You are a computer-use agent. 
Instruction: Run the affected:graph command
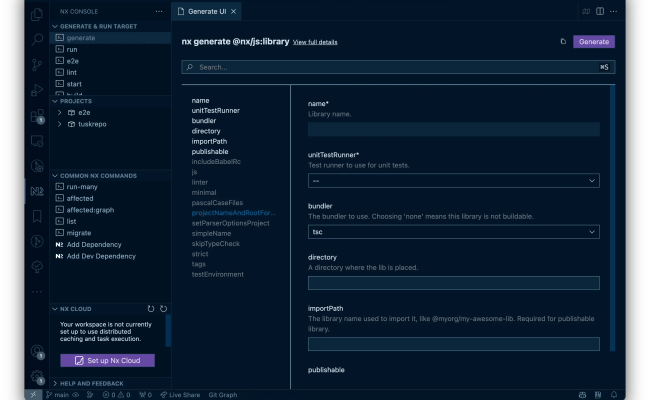pyautogui.click(x=110, y=210)
